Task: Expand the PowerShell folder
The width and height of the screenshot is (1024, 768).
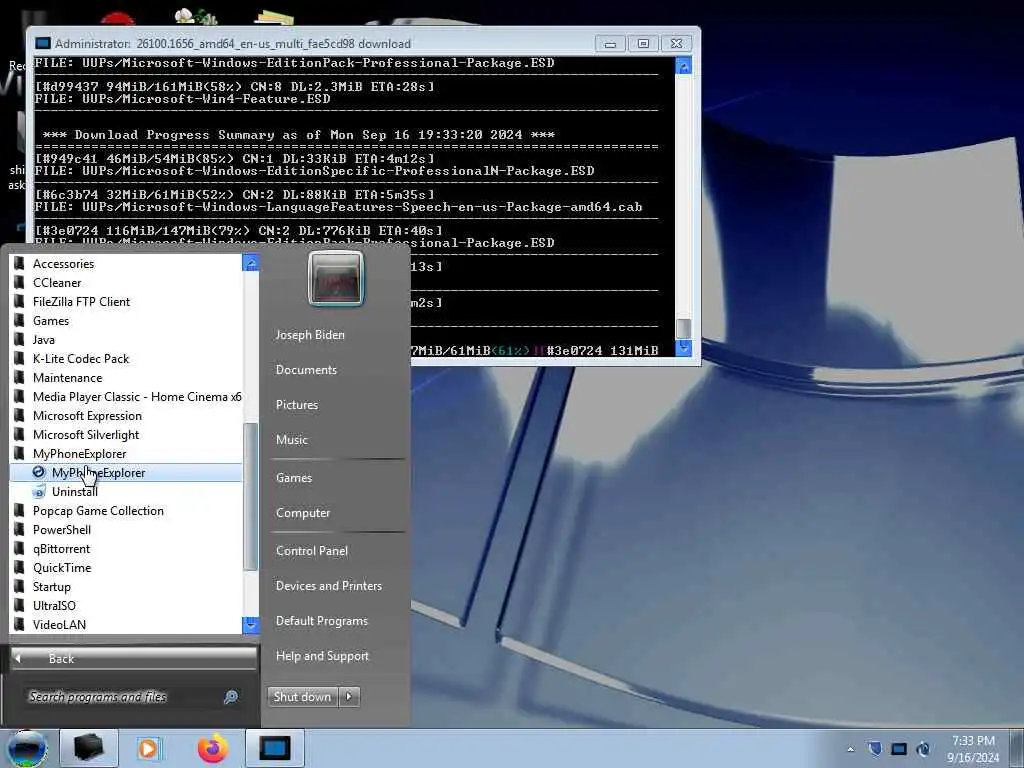Action: click(x=61, y=530)
